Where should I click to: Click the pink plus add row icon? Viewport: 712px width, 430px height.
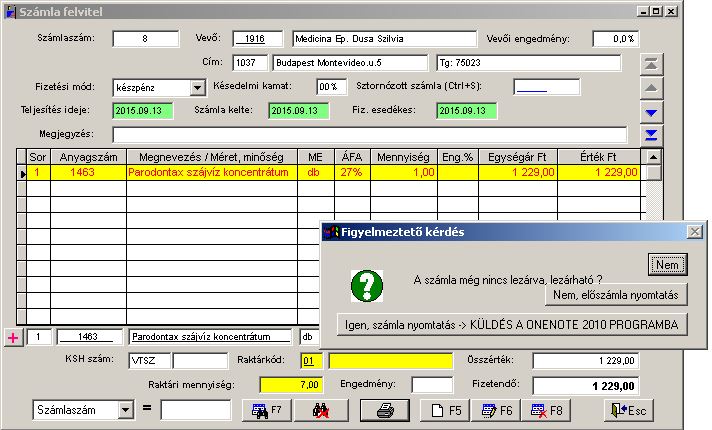pyautogui.click(x=13, y=337)
